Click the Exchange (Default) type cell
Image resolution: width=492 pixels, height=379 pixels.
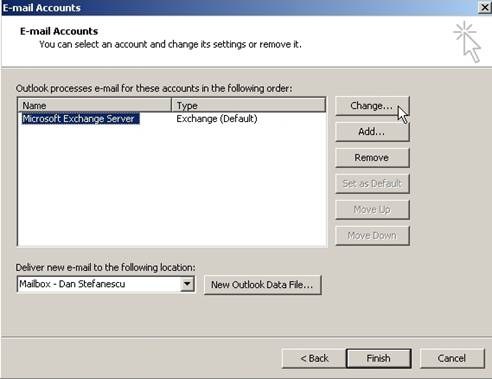(217, 119)
